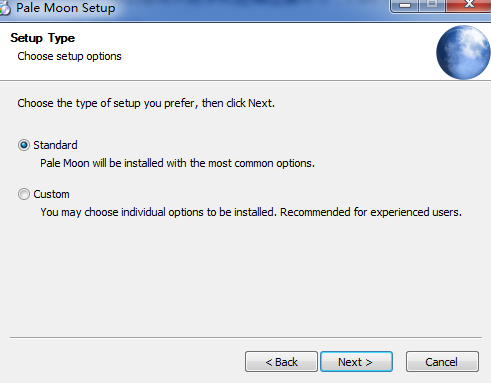This screenshot has height=383, width=491.
Task: Go to the next step with Next
Action: point(356,362)
